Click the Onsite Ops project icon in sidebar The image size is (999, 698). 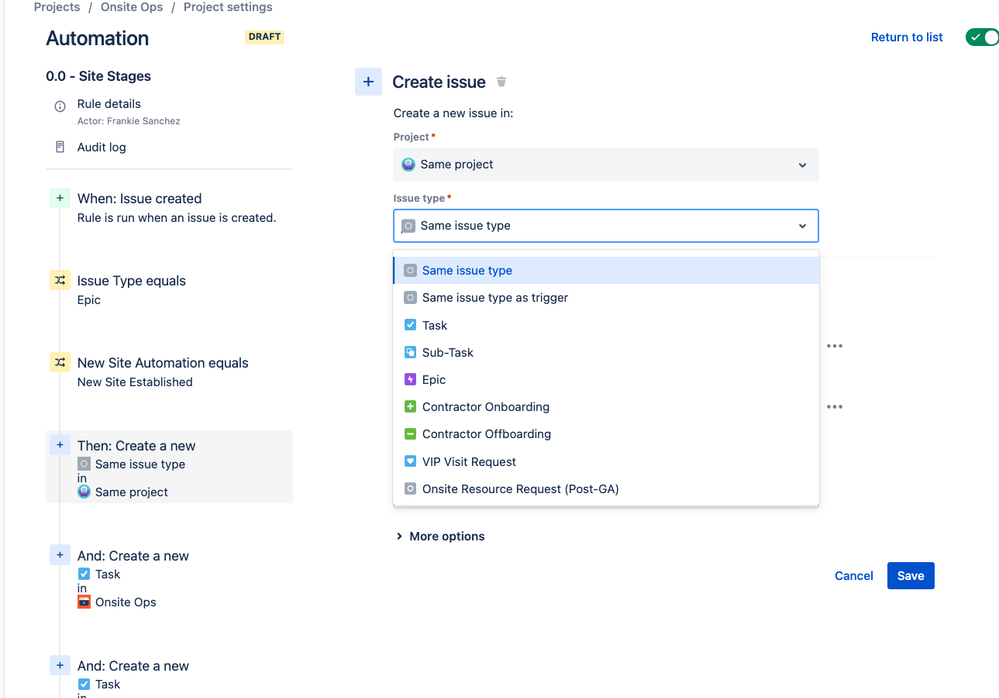point(84,602)
